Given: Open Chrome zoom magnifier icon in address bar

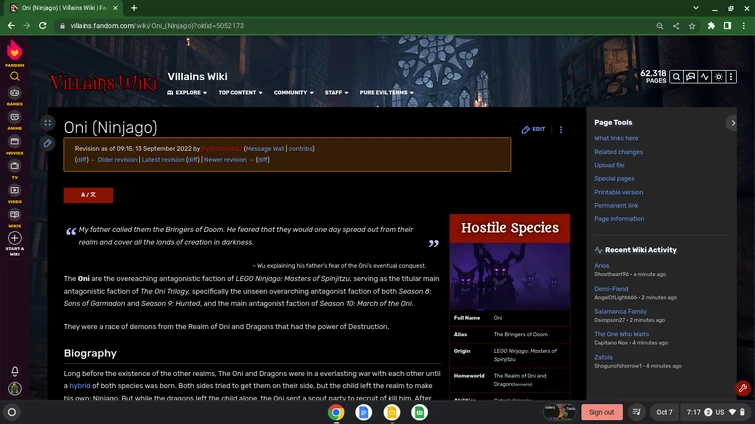Looking at the screenshot, I should tap(660, 26).
